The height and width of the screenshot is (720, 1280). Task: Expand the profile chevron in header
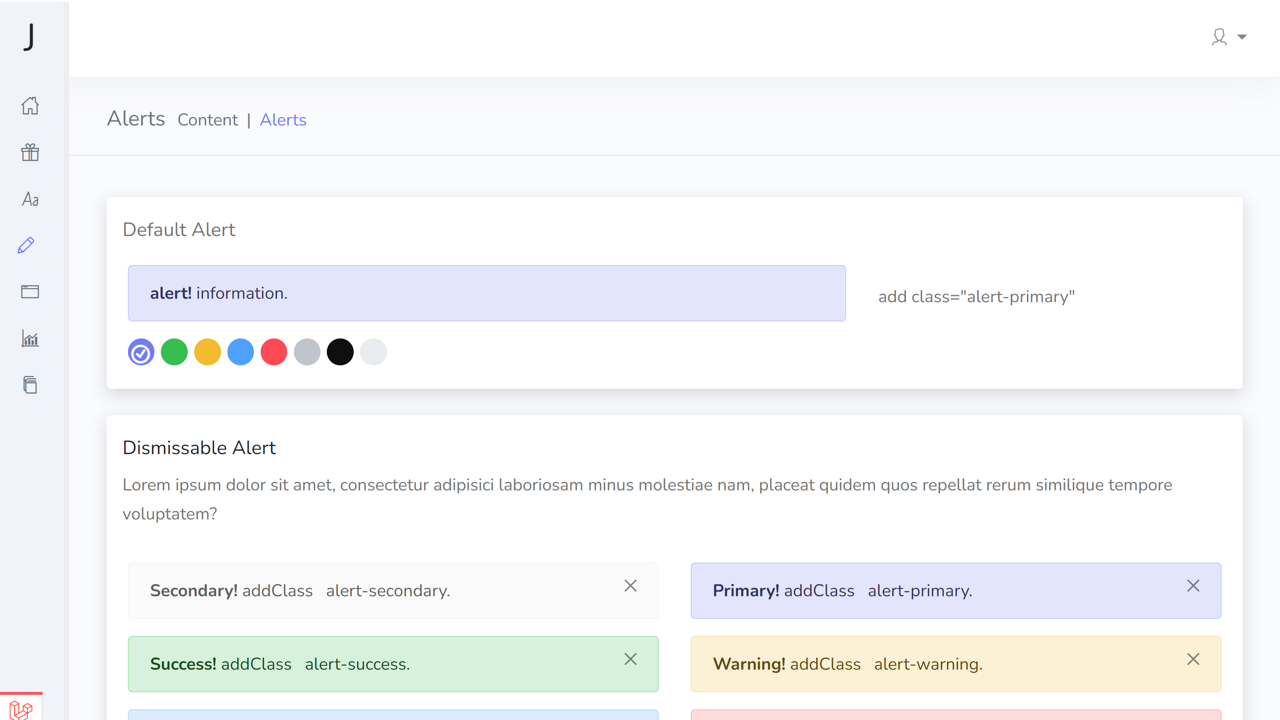1240,37
